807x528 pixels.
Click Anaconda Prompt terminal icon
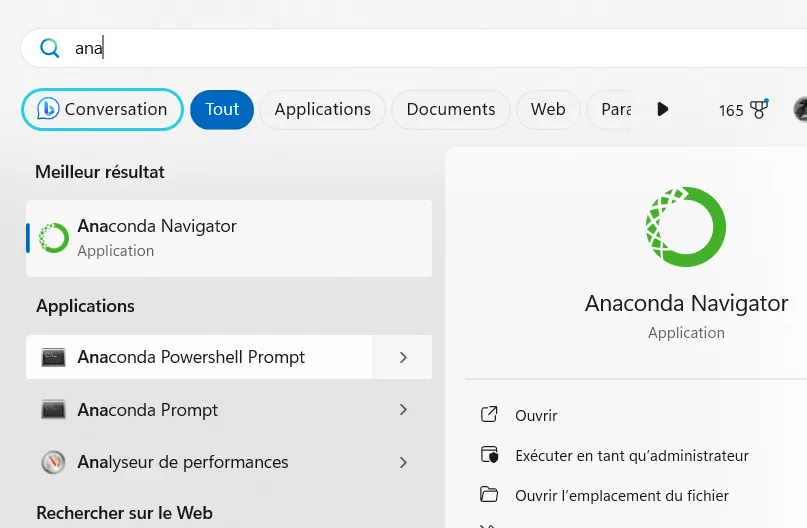click(x=54, y=410)
